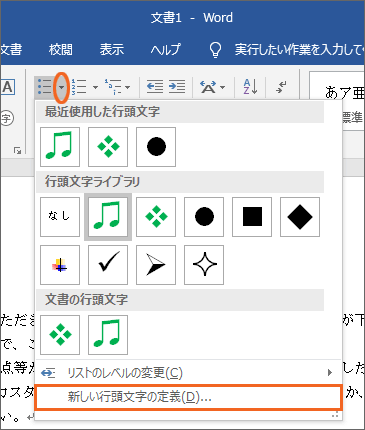Decrease the paragraph indent

(x=155, y=87)
